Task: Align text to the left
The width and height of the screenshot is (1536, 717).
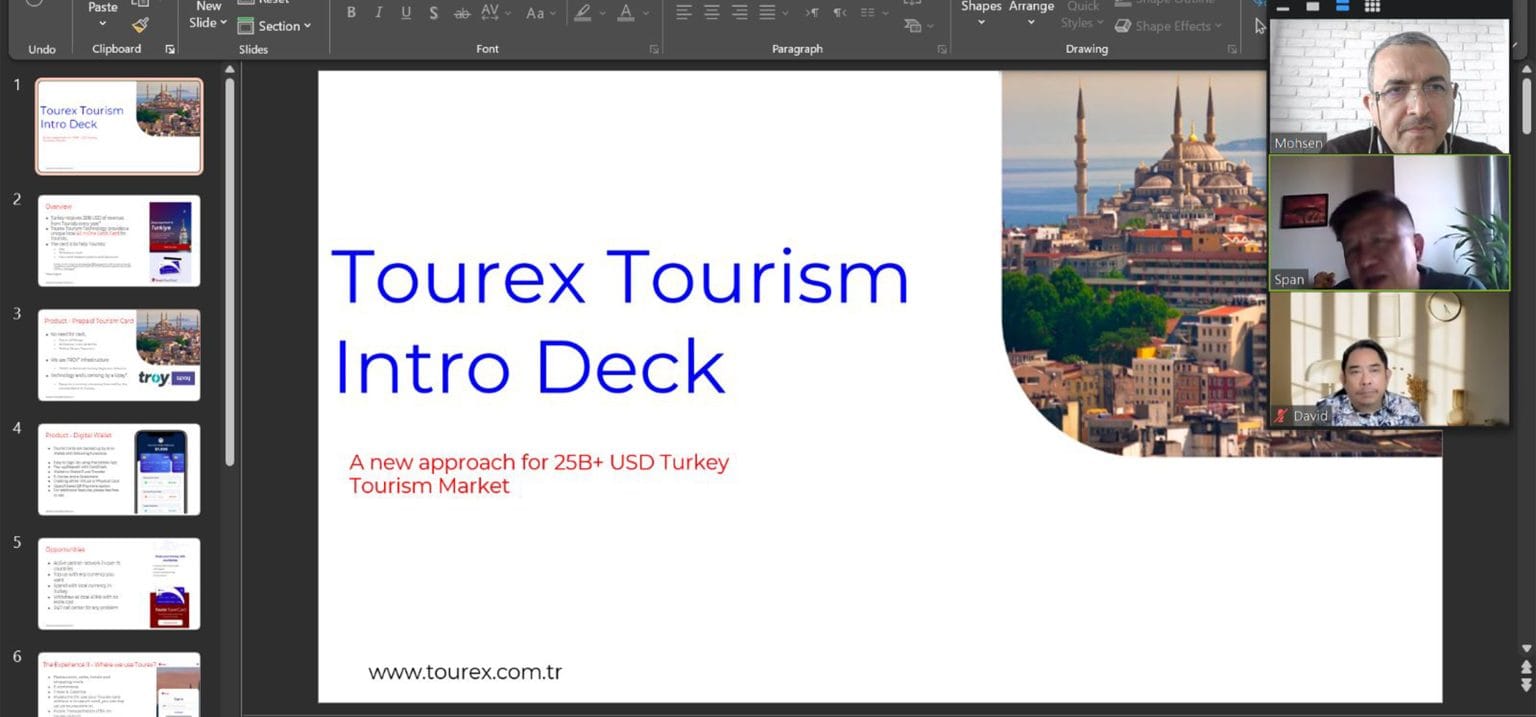Action: tap(684, 13)
